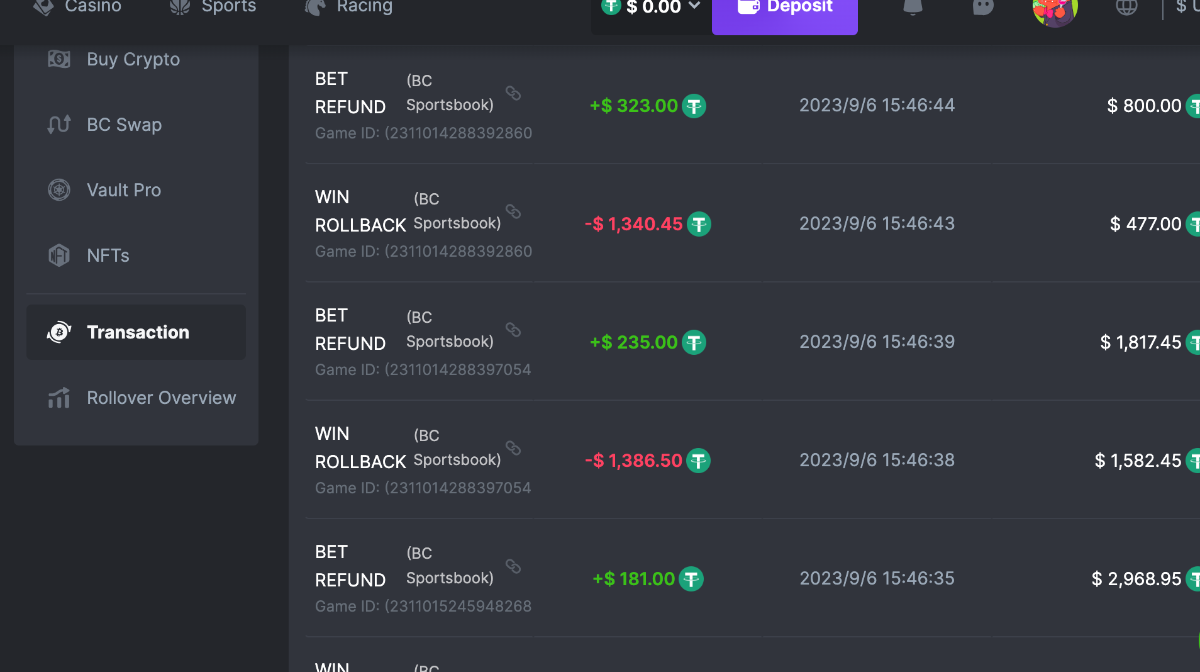This screenshot has width=1200, height=672.
Task: Select the Transaction sidebar item
Action: click(137, 332)
